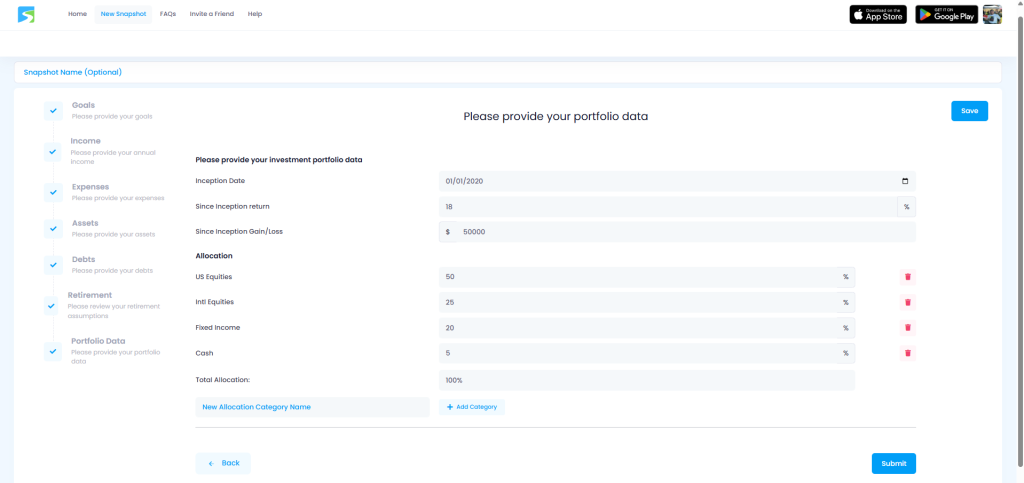Open the user profile avatar
Image resolution: width=1024 pixels, height=483 pixels.
point(992,14)
